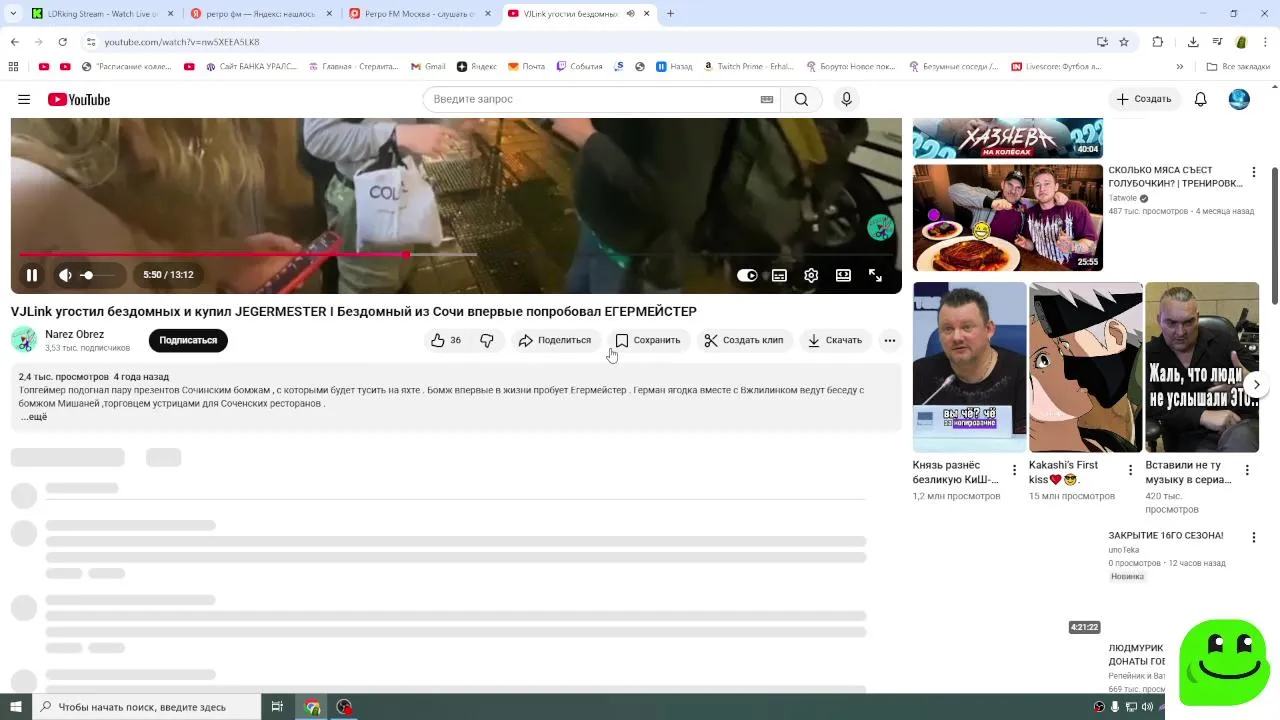Open options for 'ЗАКРЫТИЕ 16ГО СЕЗОНА!' video
The image size is (1280, 720).
pos(1253,537)
